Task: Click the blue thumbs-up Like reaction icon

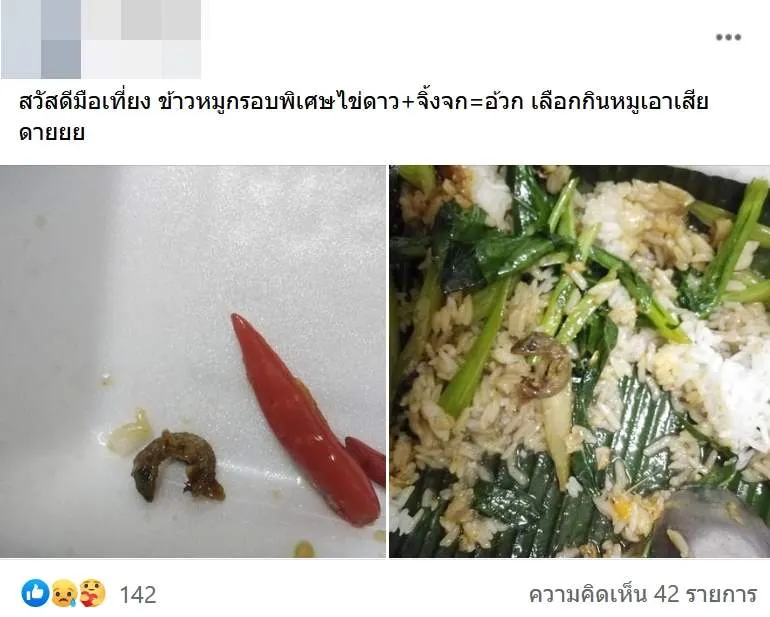Action: coord(35,593)
